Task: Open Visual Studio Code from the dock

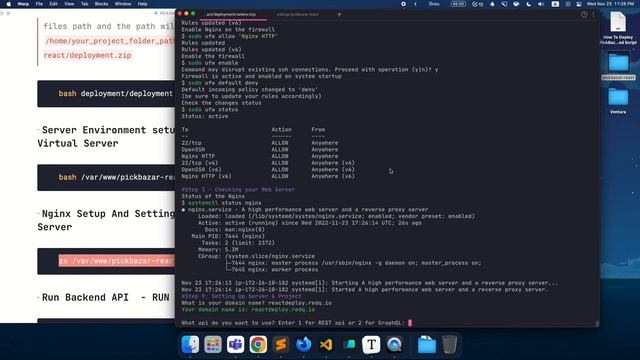Action: point(326,344)
